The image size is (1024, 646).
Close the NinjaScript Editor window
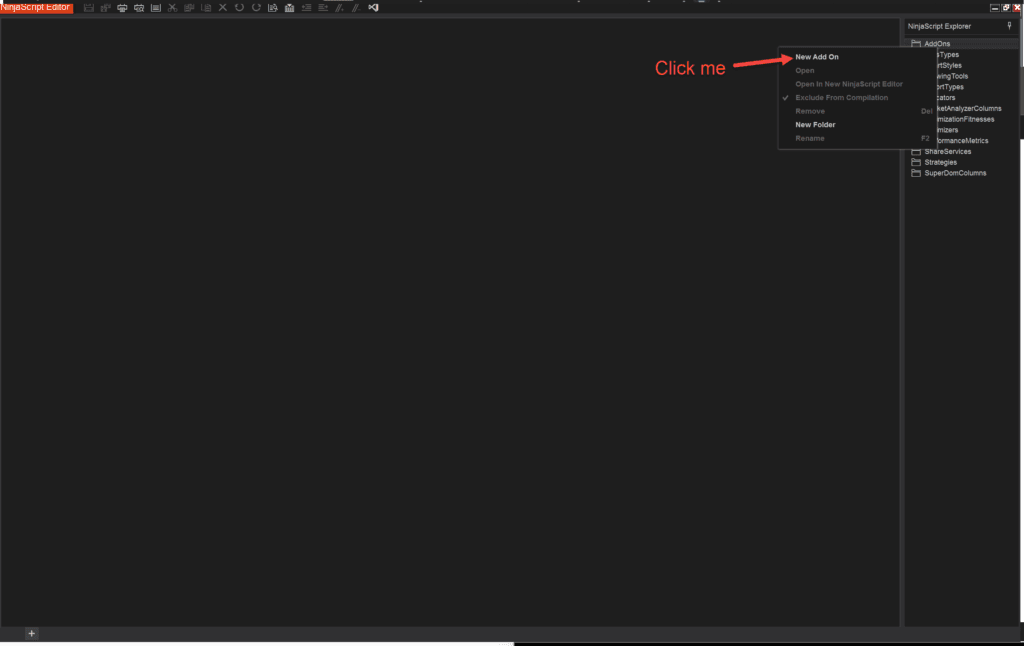point(1017,8)
